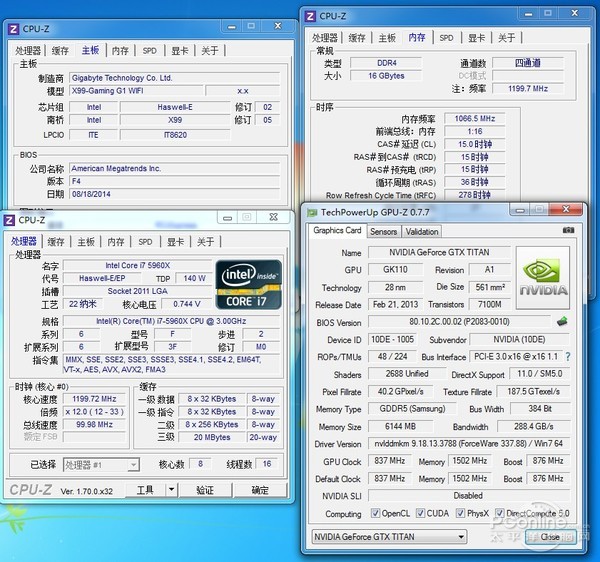Toggle the PhysX checkbox
Viewport: 600px width, 562px height.
(460, 513)
